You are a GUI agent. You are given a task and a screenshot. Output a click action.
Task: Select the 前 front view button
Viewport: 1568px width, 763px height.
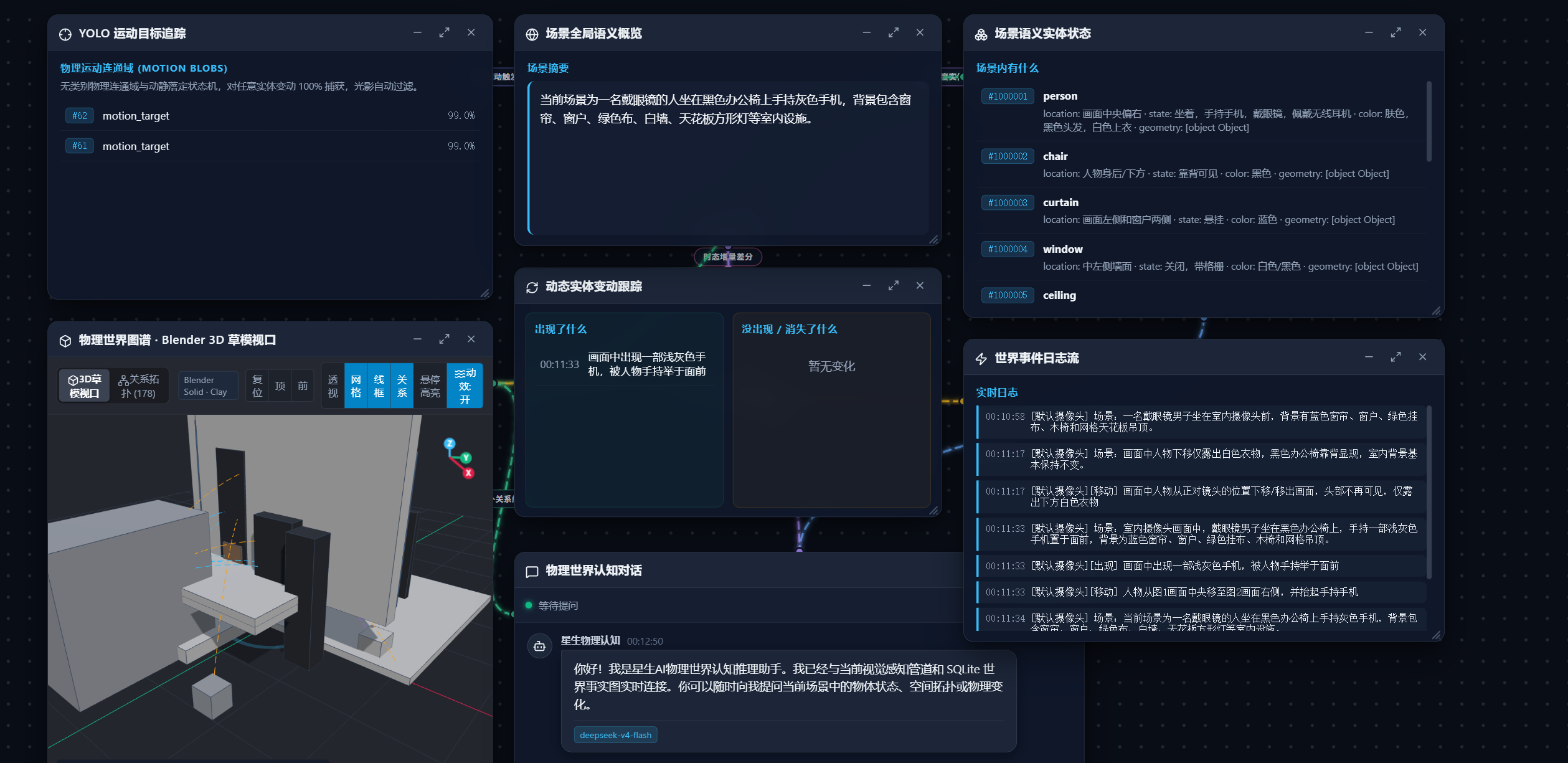pos(303,386)
